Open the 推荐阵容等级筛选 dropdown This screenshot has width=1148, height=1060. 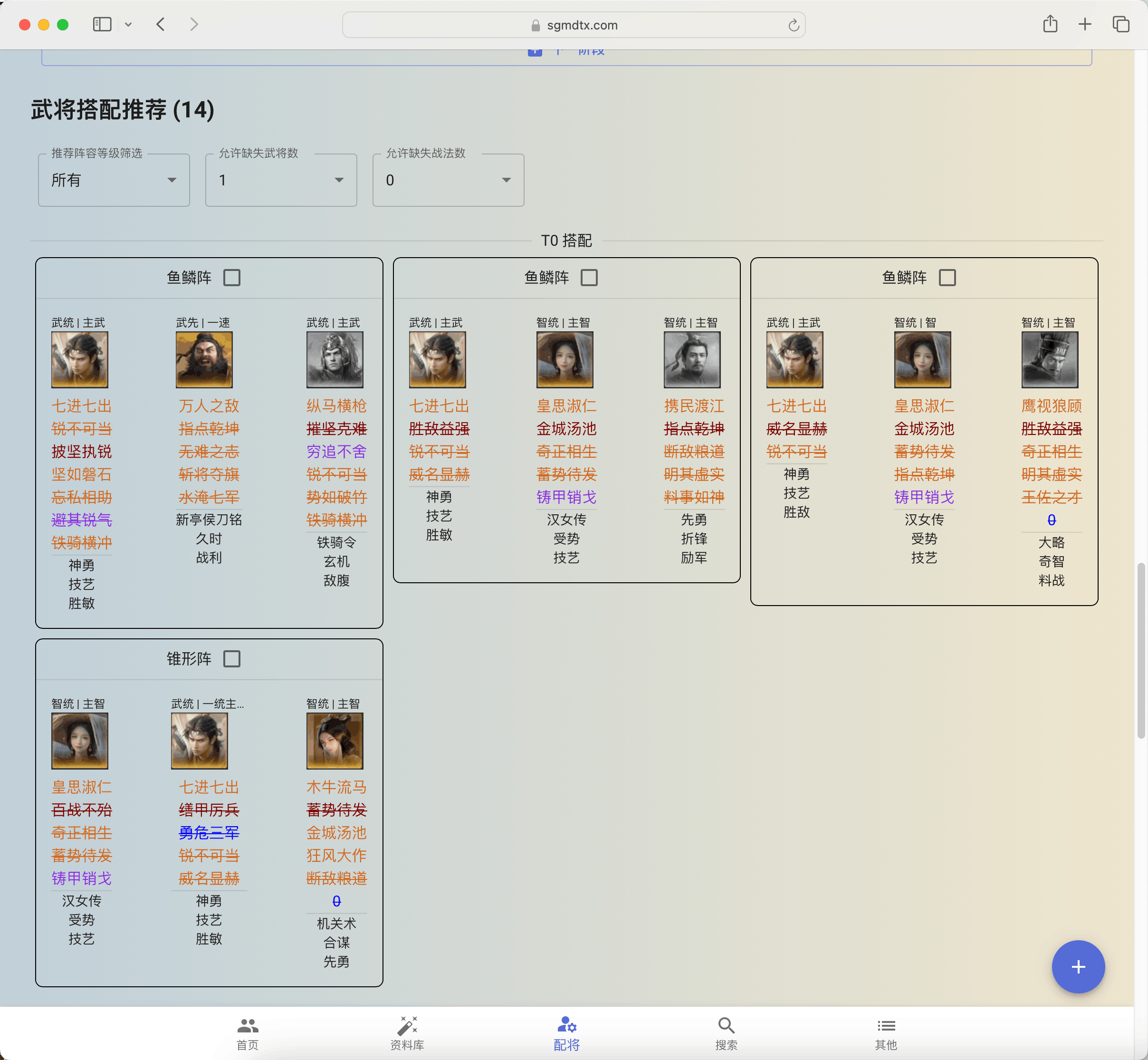(114, 180)
